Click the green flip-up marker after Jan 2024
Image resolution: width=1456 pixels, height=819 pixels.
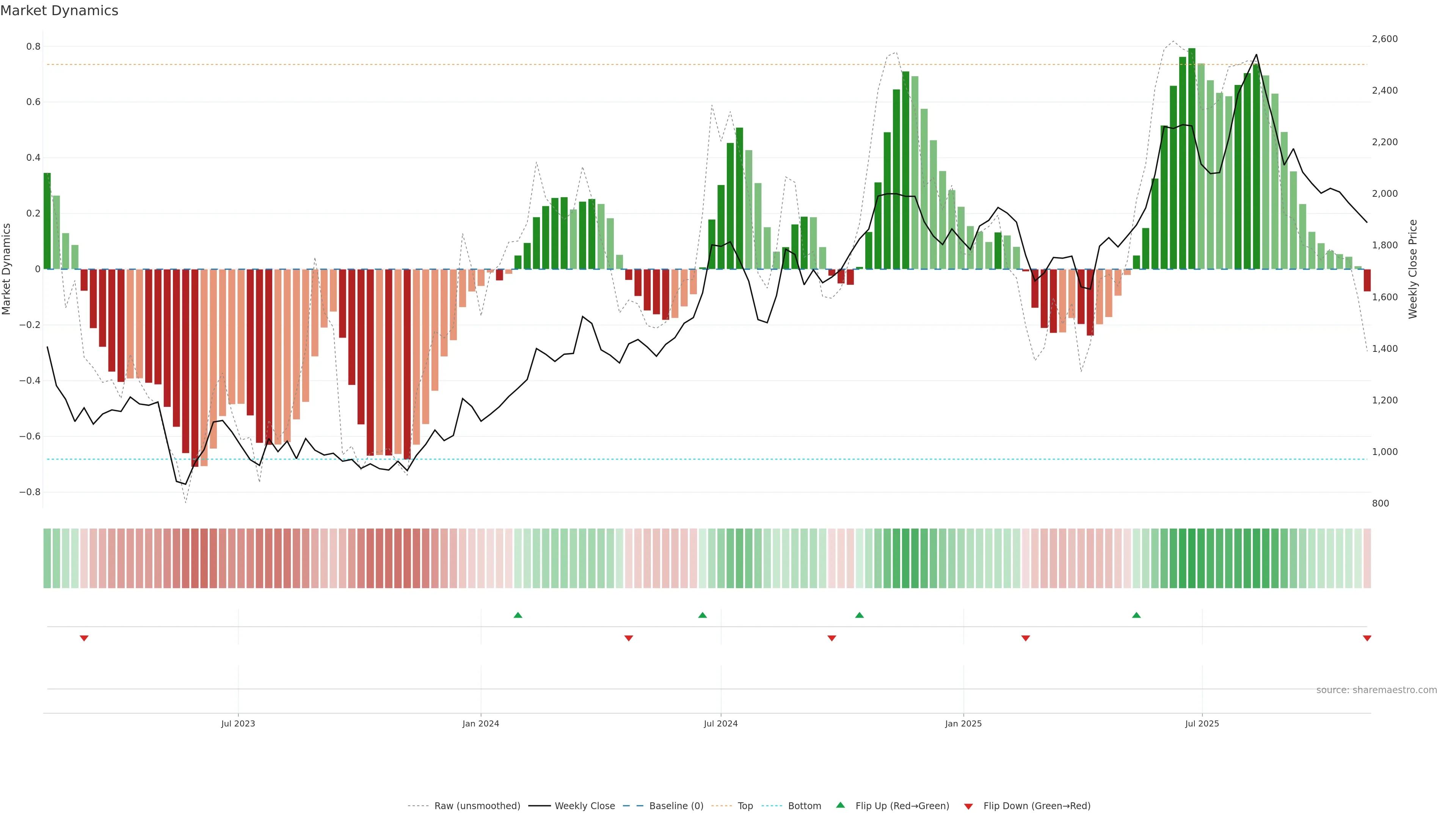point(518,615)
